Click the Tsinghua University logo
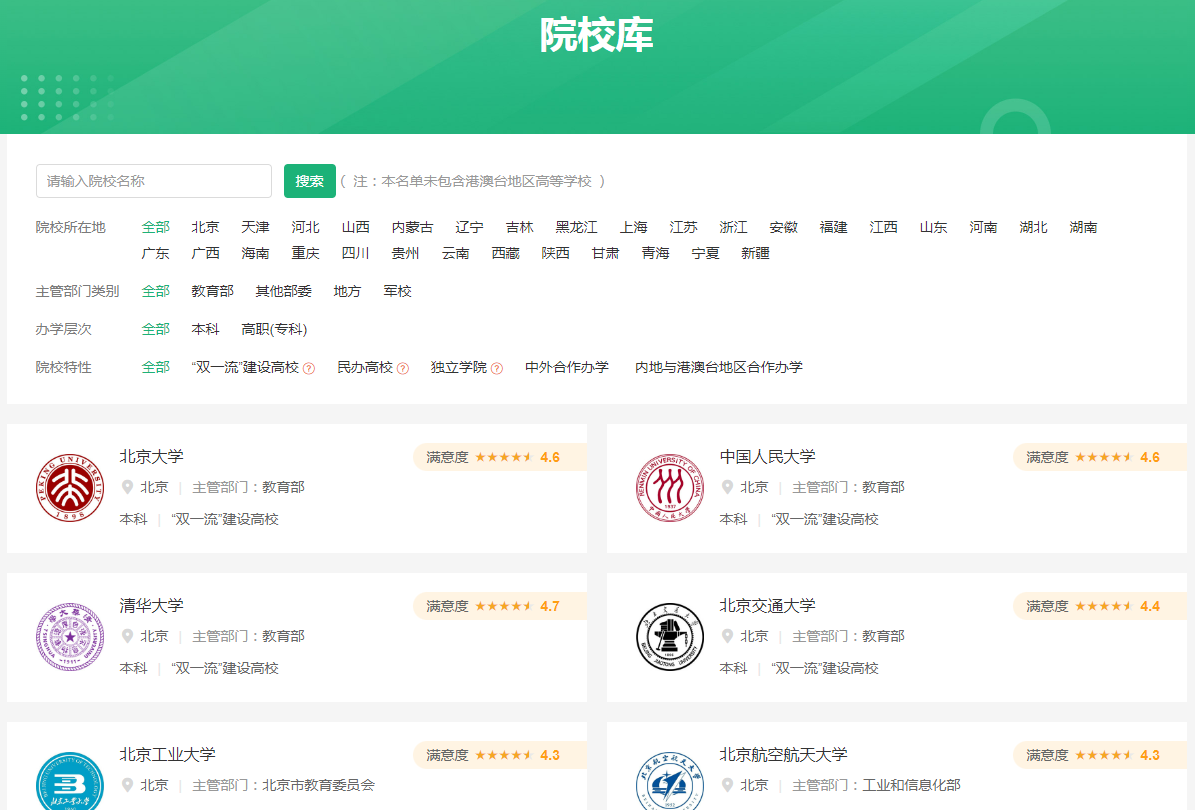This screenshot has height=810, width=1195. [70, 637]
